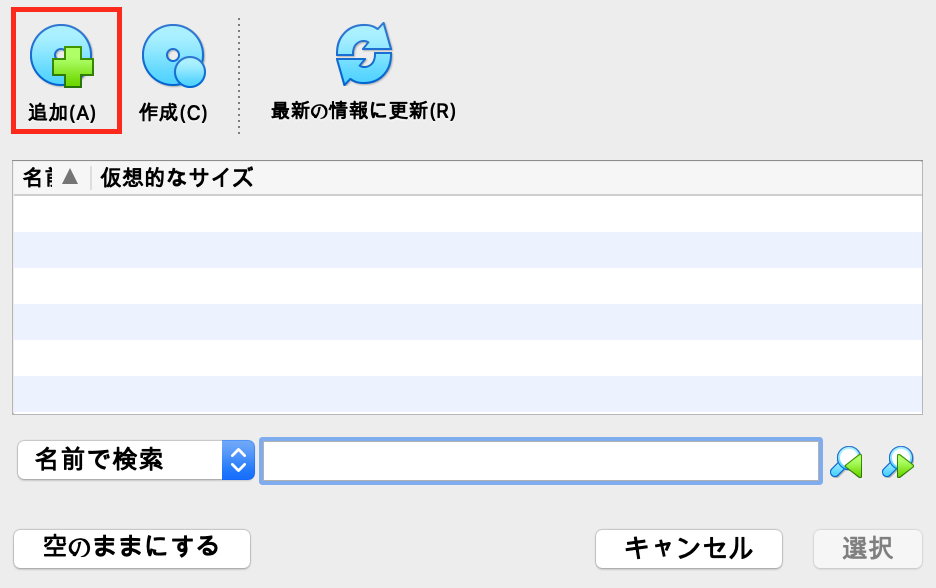
Task: Click the dotted toolbar separator line
Action: click(239, 76)
